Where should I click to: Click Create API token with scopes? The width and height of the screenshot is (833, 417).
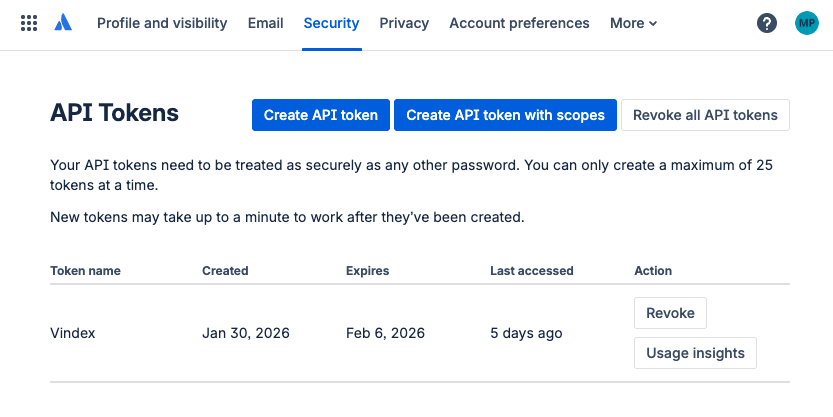[x=505, y=115]
